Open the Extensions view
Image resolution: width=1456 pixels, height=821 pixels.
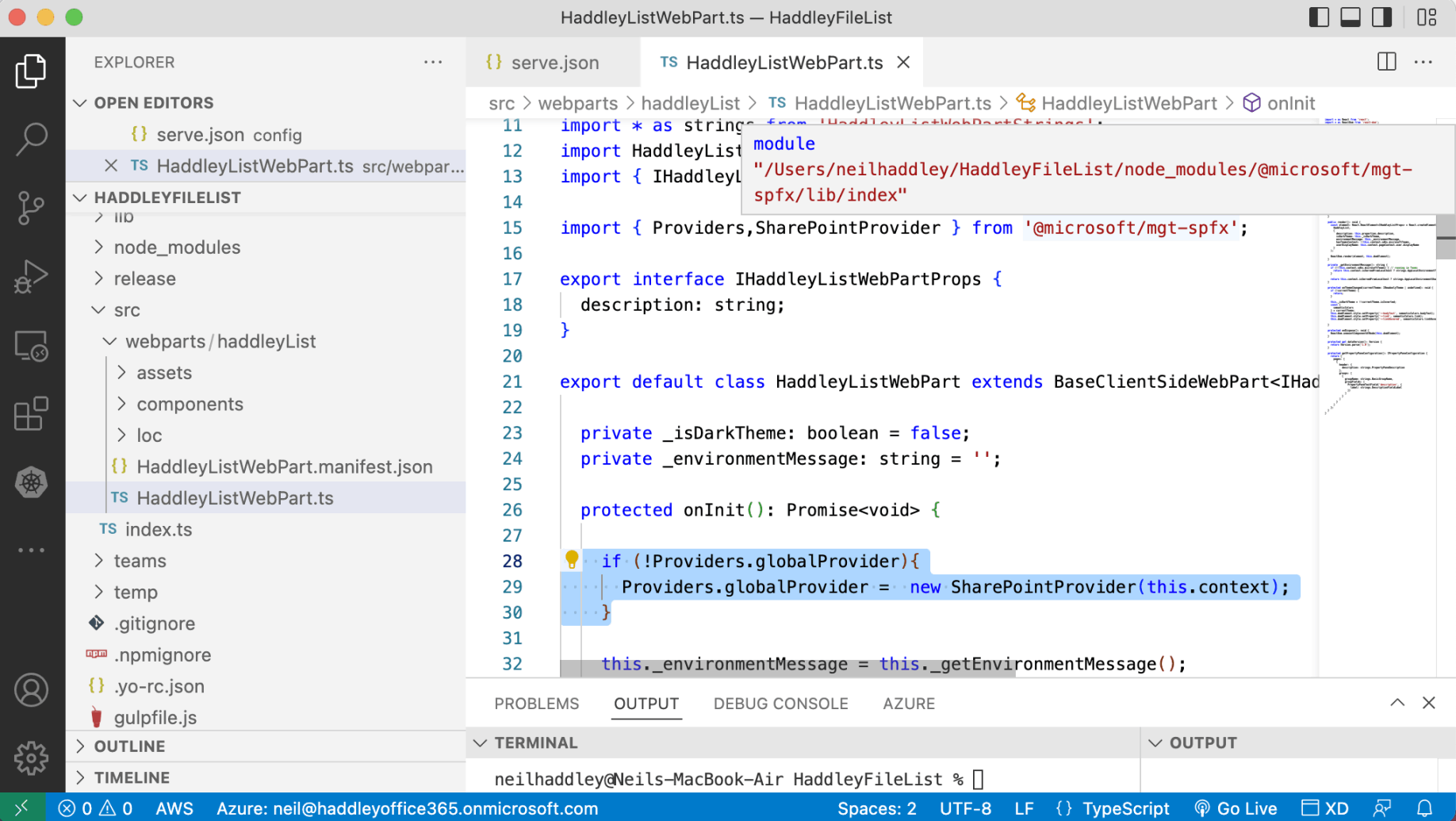point(32,414)
